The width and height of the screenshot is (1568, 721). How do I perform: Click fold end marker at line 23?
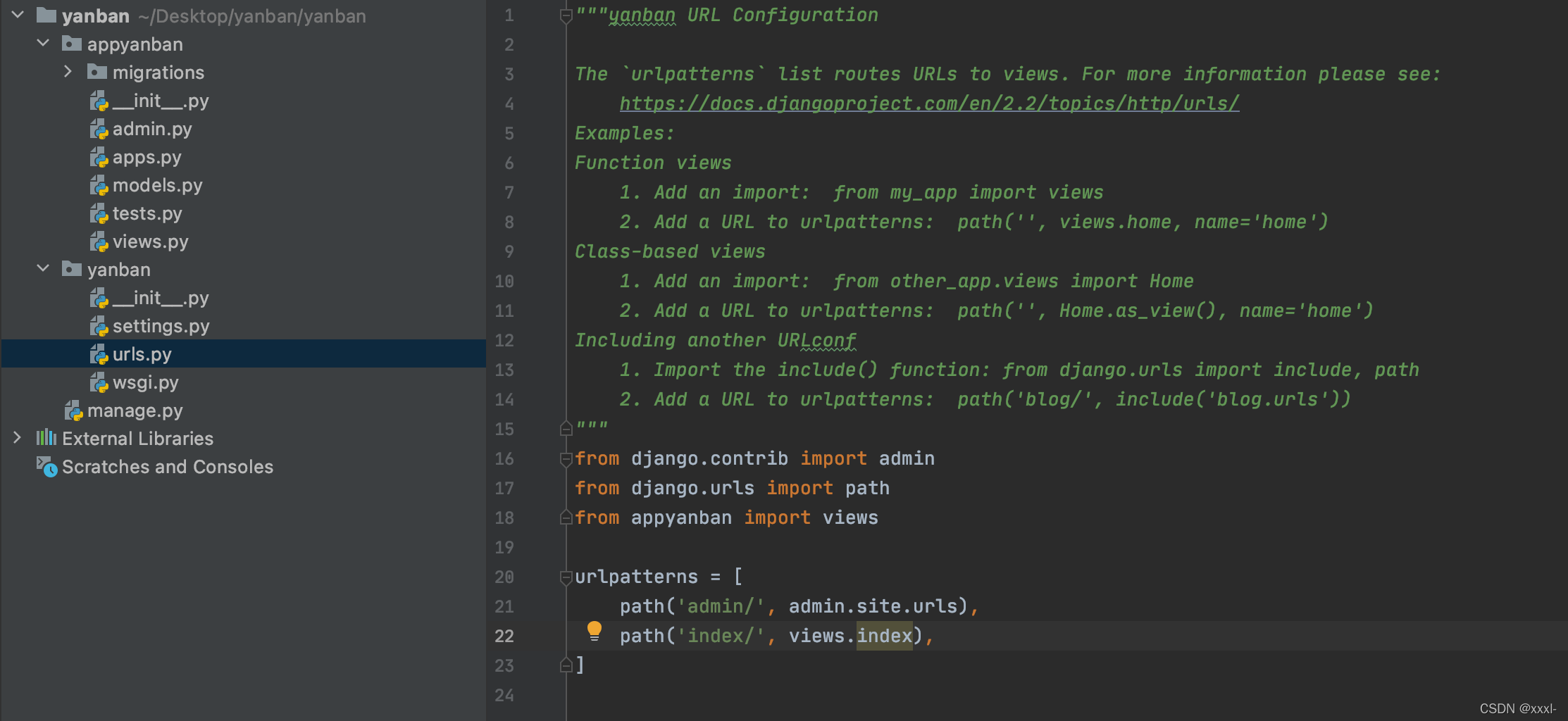tap(566, 665)
